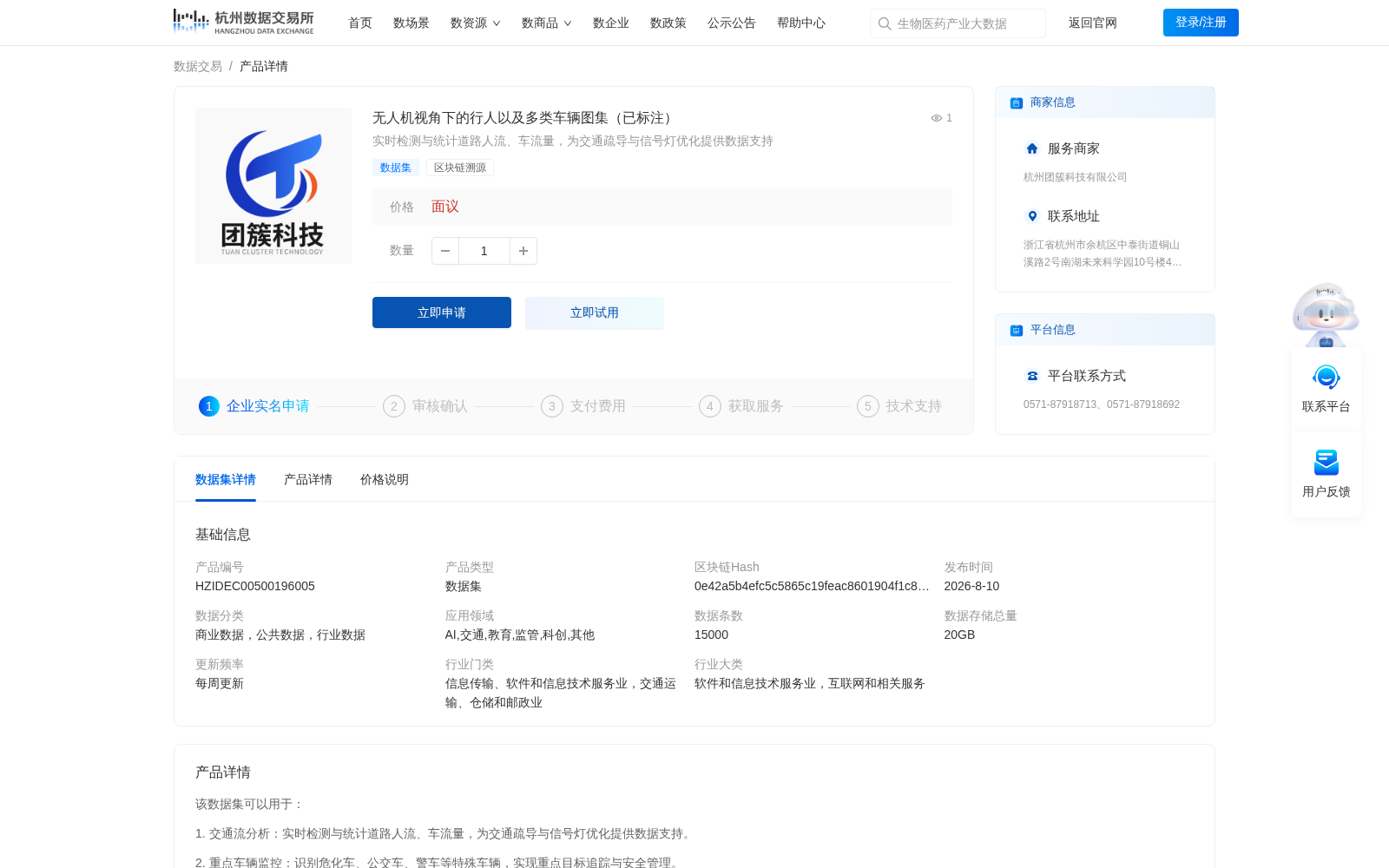The height and width of the screenshot is (868, 1389).
Task: Expand the 数商品 dropdown menu
Action: coord(547,23)
